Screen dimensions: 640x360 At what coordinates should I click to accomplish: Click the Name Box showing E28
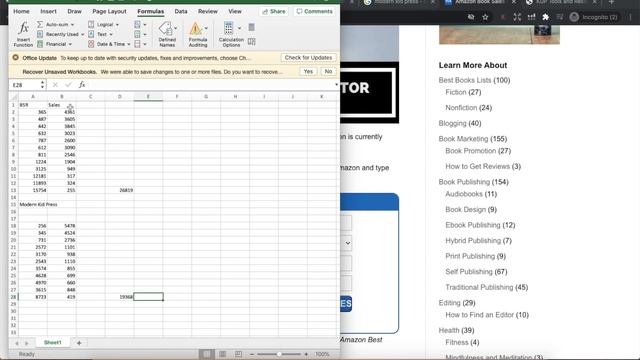click(24, 85)
